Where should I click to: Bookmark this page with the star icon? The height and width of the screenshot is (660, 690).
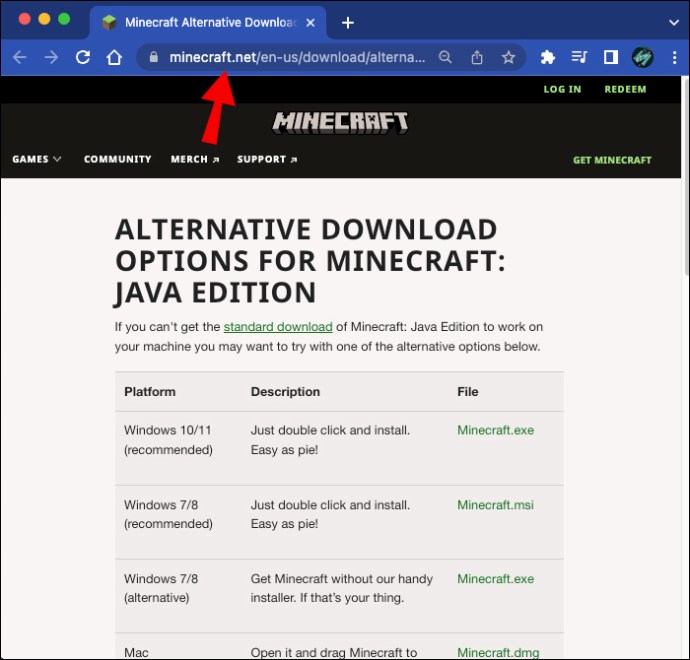tap(508, 57)
